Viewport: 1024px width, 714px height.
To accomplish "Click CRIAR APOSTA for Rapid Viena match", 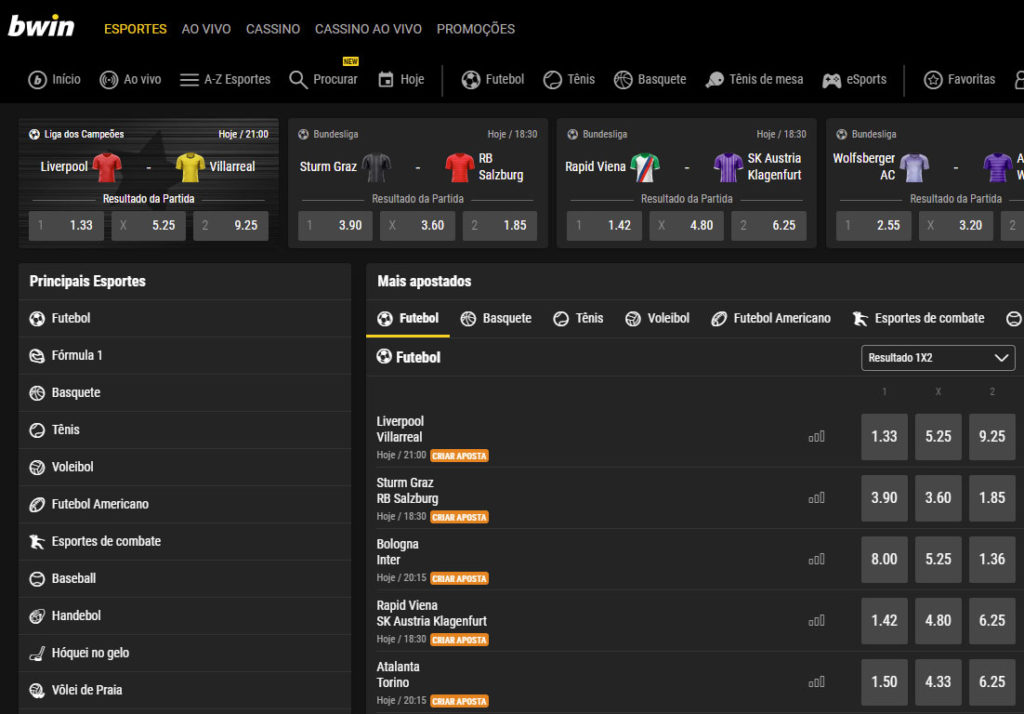I will pos(459,640).
